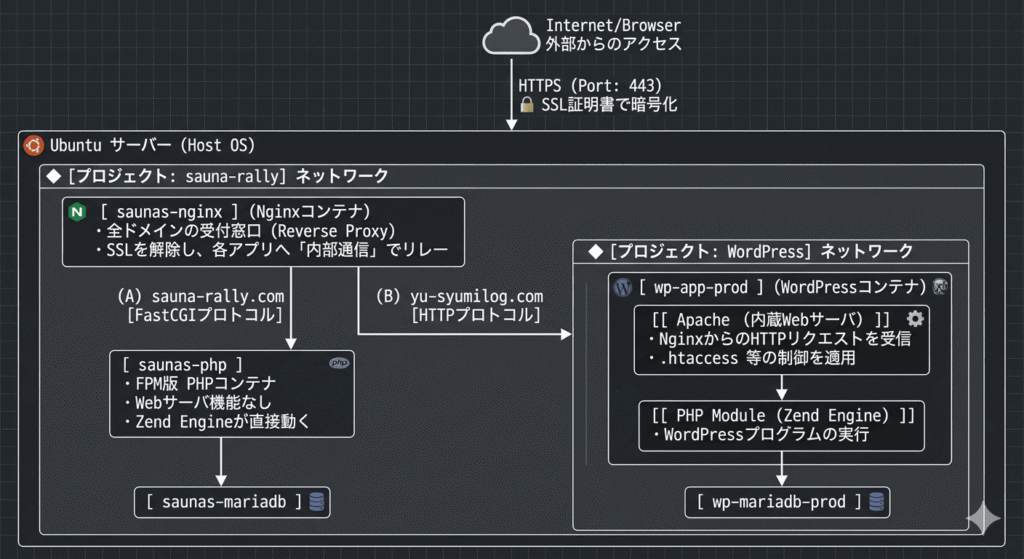
Task: Click the PHP logo in saunas-php box
Action: pyautogui.click(x=339, y=364)
